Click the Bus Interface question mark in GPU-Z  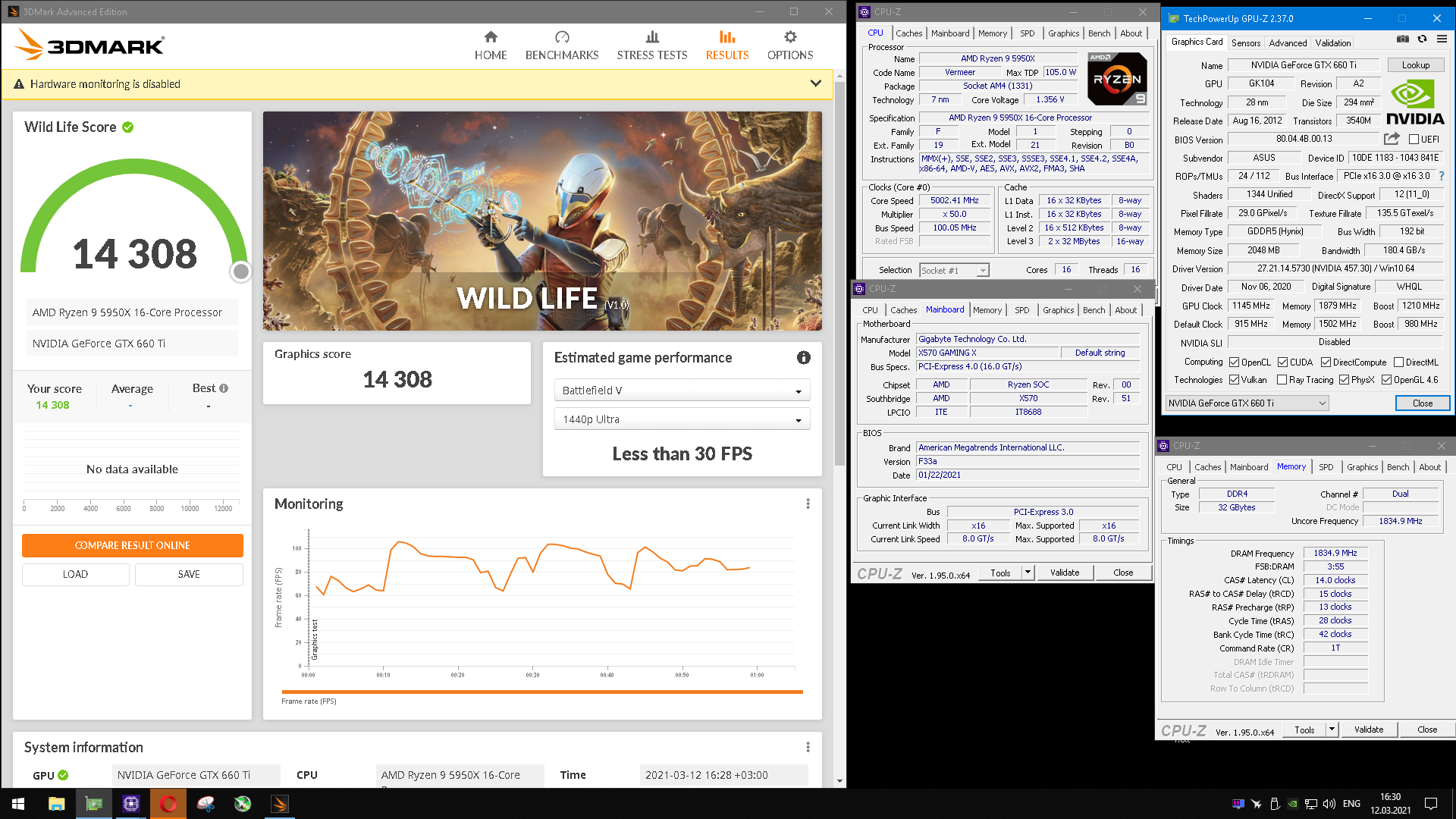click(1442, 176)
